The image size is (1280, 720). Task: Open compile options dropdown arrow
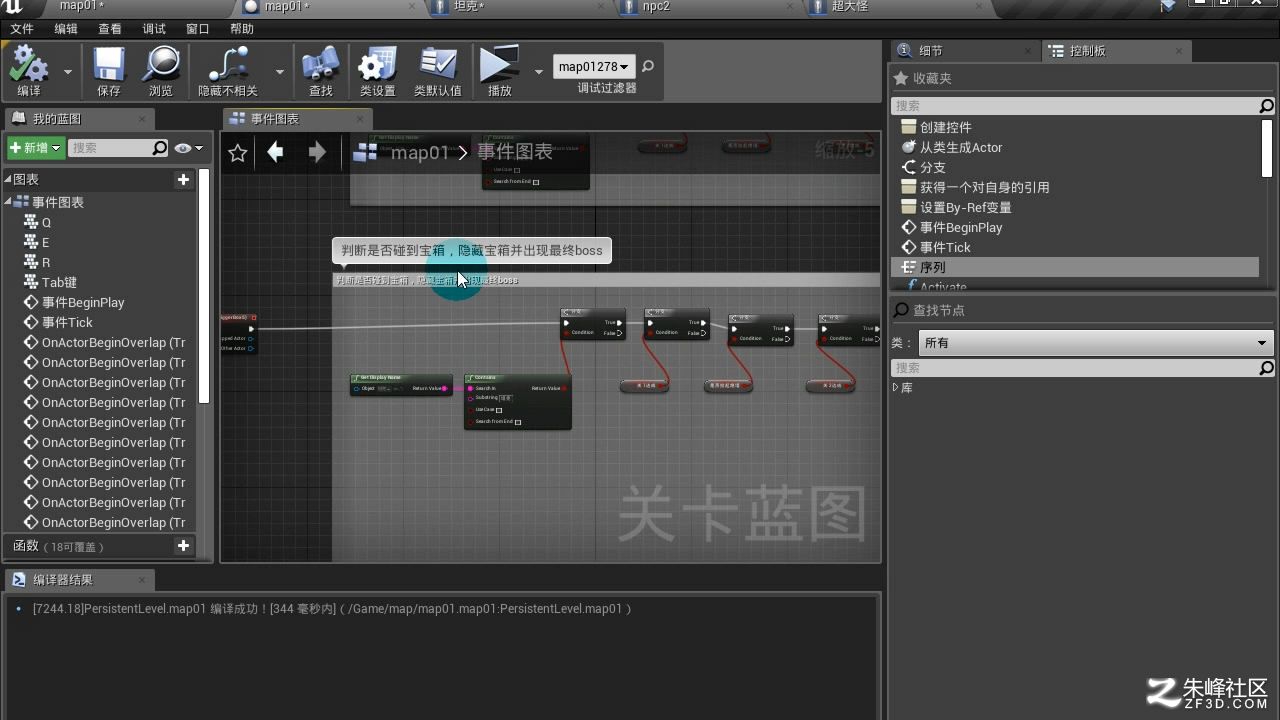[x=68, y=72]
